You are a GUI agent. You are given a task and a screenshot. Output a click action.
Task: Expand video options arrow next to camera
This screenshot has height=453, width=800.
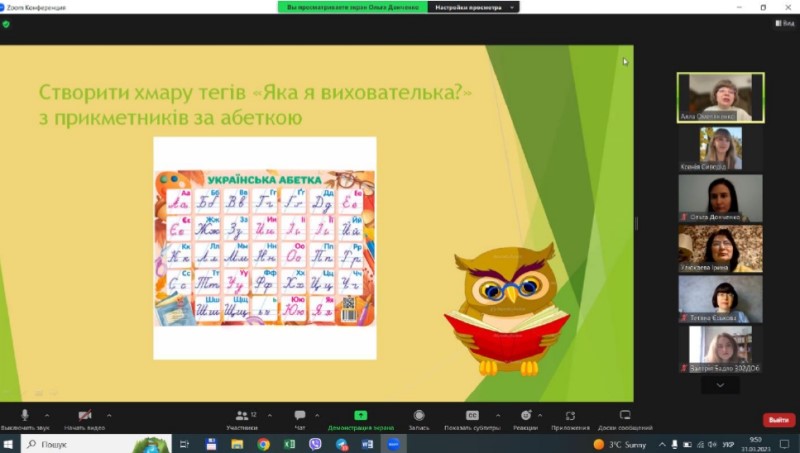coord(109,414)
